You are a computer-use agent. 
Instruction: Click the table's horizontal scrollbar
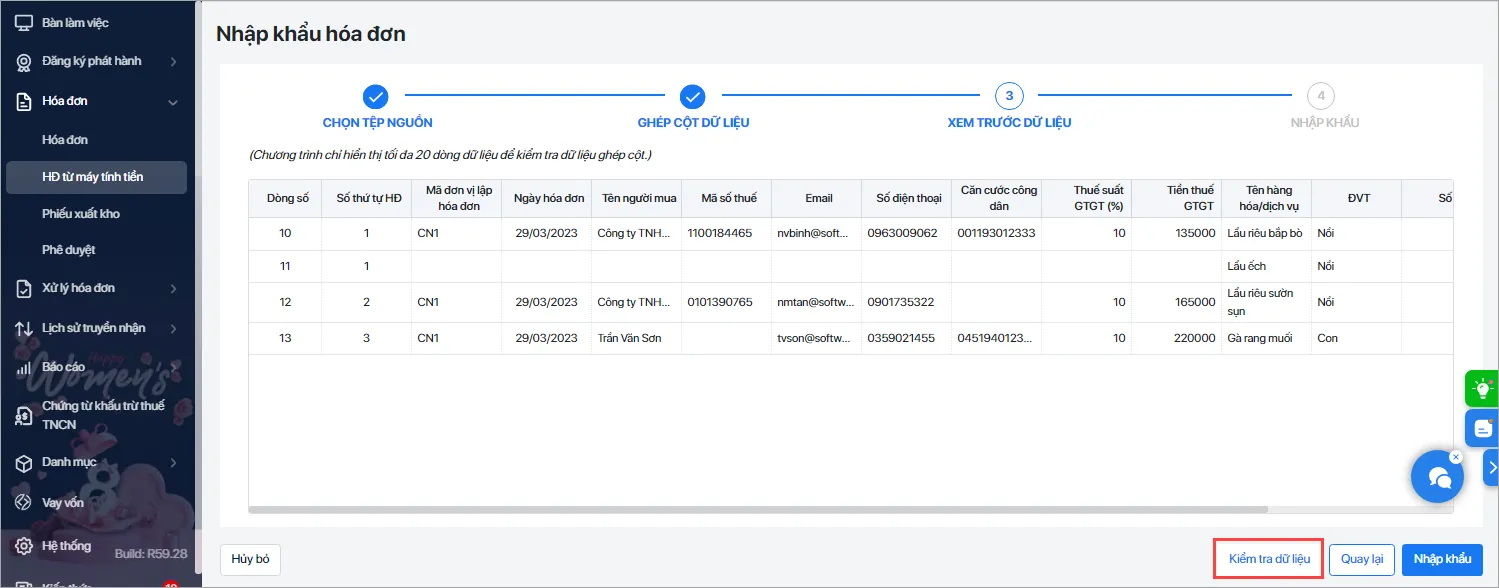[x=760, y=509]
